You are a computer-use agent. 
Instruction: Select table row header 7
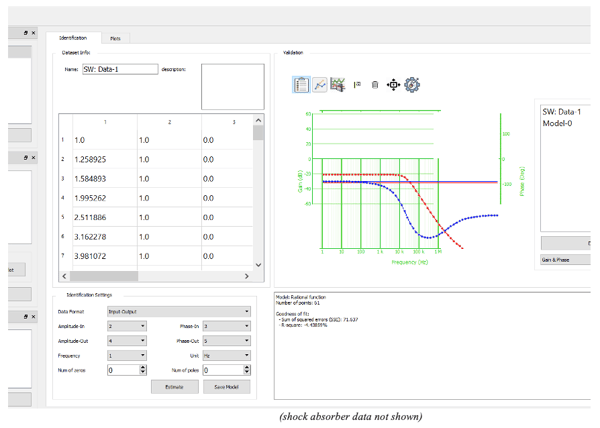(x=63, y=256)
